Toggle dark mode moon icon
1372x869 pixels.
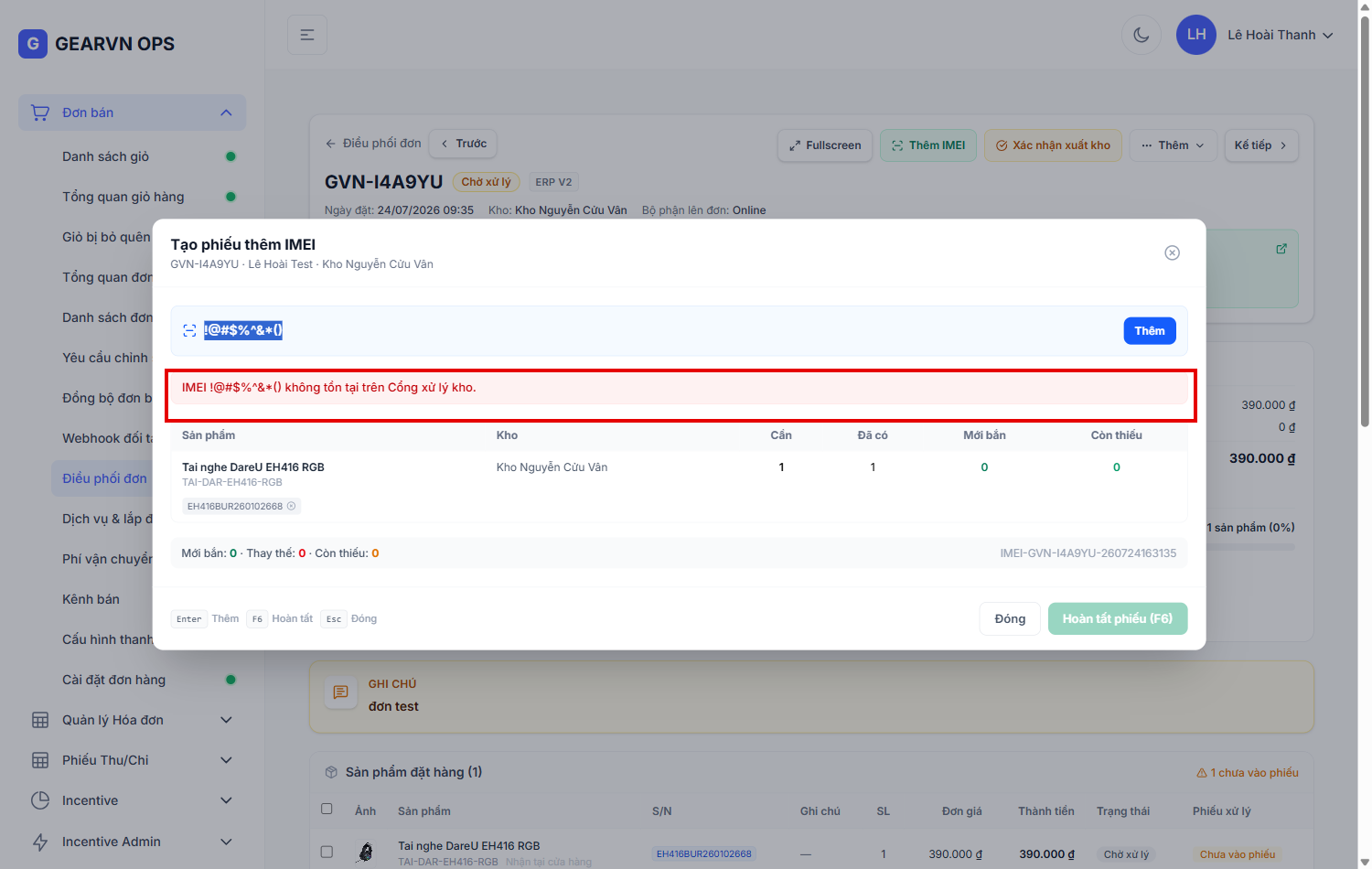1141,35
